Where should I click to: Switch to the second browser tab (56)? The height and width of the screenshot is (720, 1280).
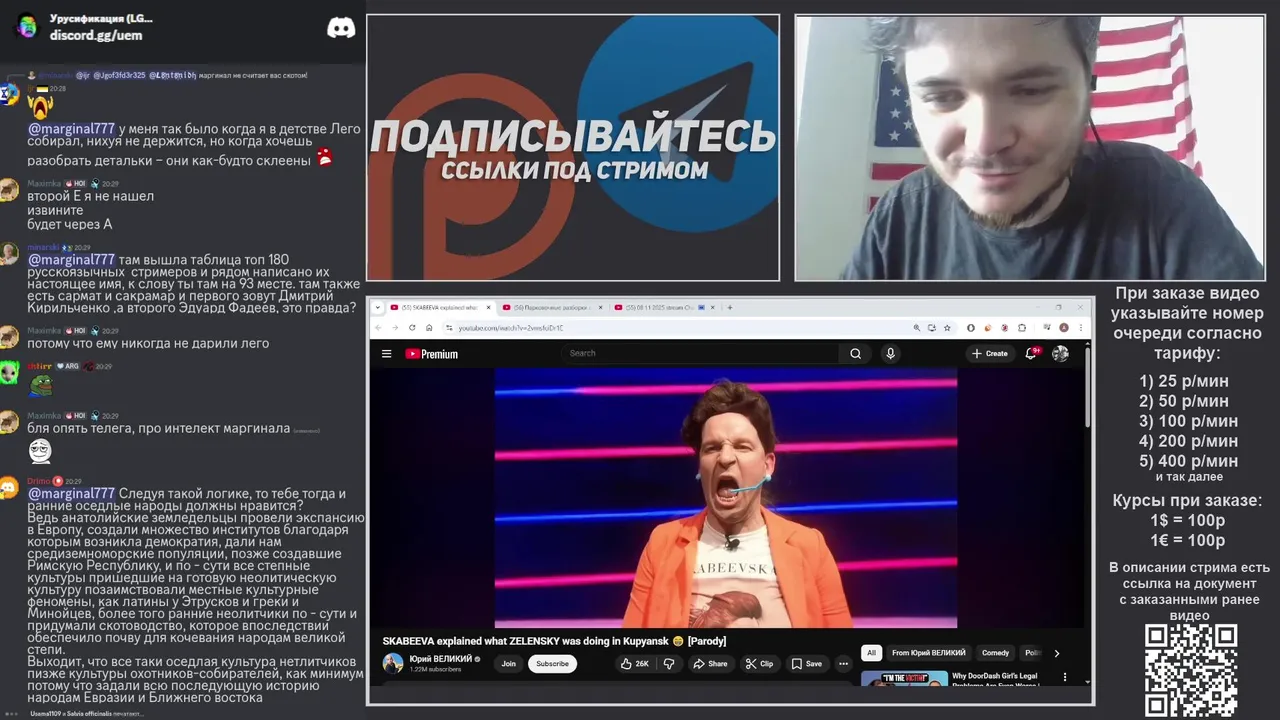click(x=552, y=307)
